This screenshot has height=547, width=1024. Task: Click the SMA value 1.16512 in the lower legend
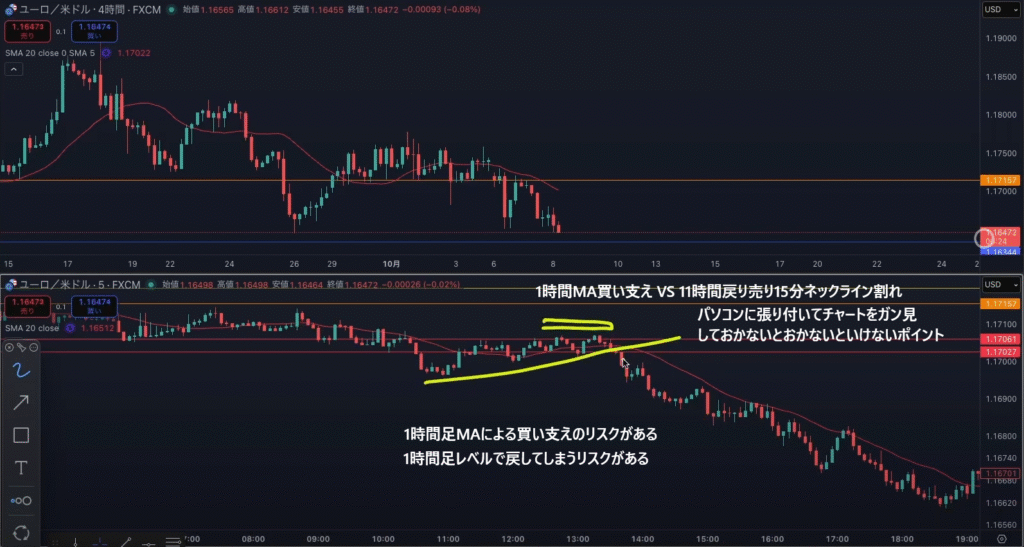[99, 328]
